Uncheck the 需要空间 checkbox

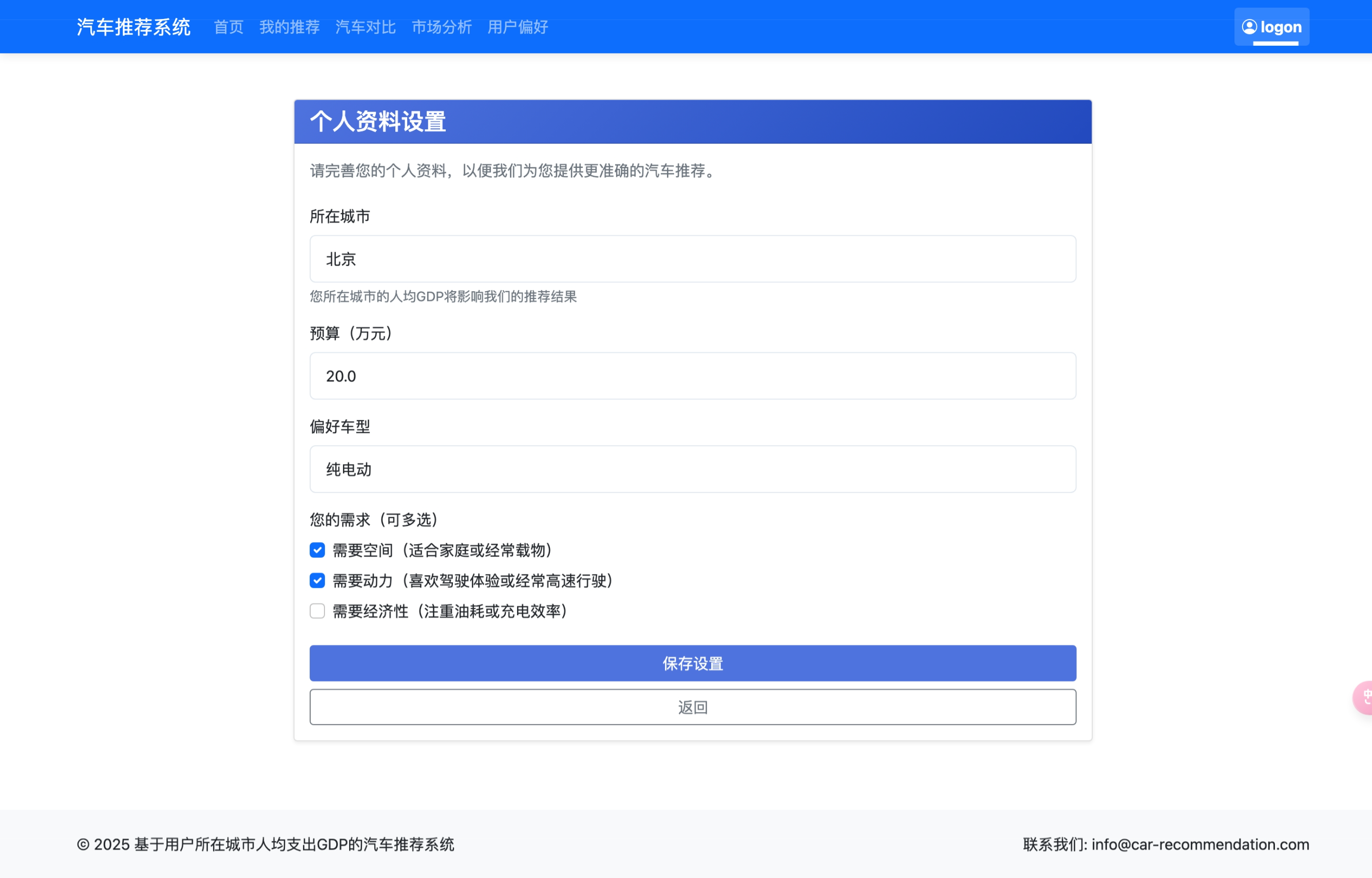(317, 550)
